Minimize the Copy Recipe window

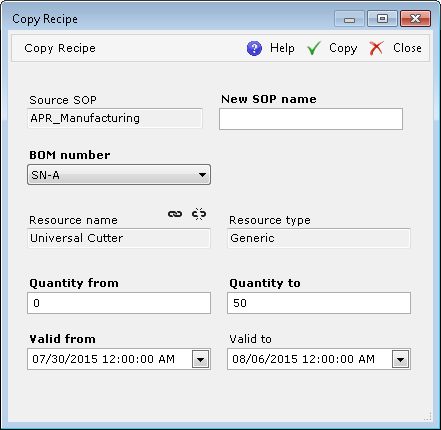click(x=349, y=19)
